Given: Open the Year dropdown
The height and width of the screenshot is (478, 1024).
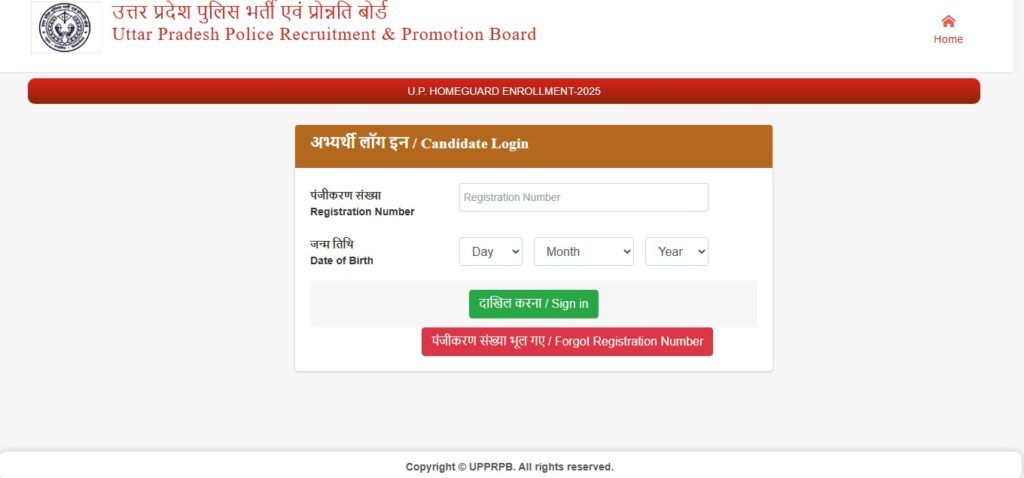Looking at the screenshot, I should point(677,251).
